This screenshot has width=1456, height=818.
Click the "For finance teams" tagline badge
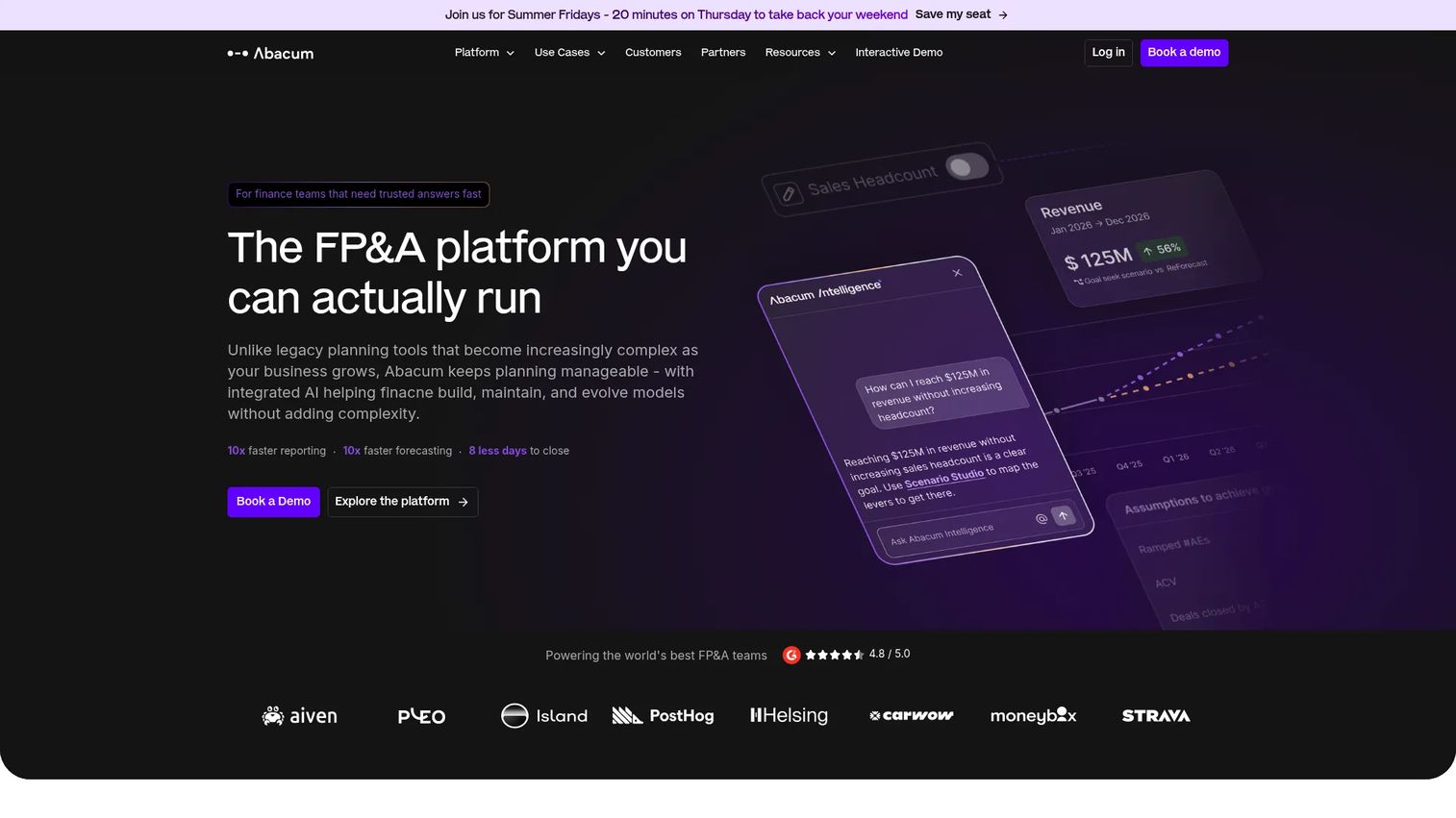click(x=359, y=194)
